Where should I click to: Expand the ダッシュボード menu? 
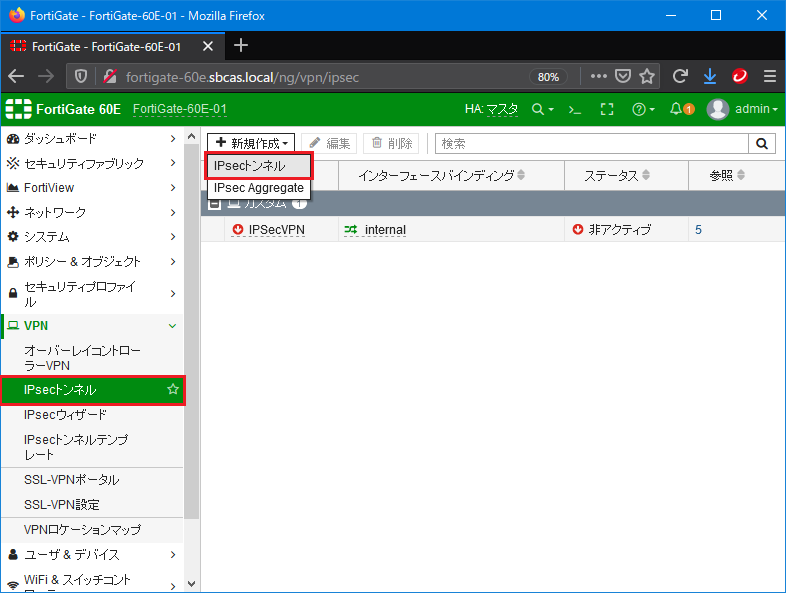click(92, 138)
